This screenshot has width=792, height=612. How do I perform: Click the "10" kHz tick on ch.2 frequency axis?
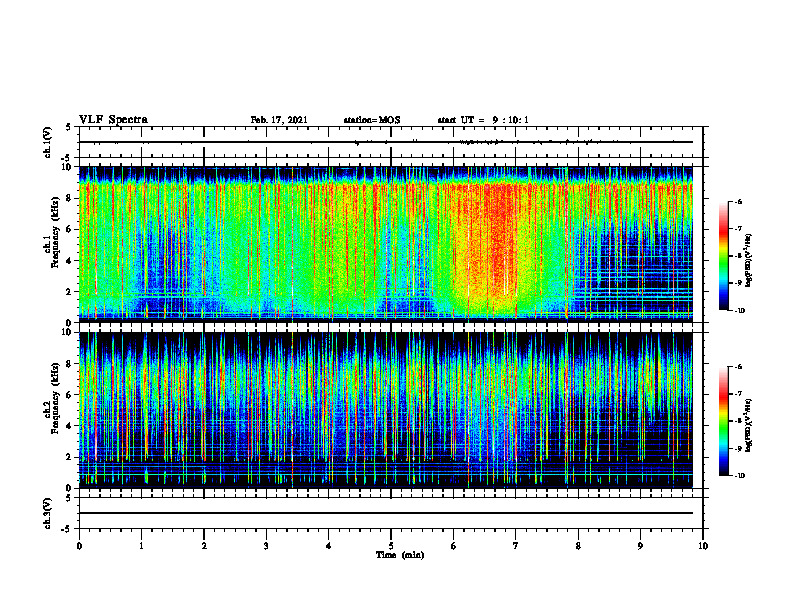[x=67, y=333]
